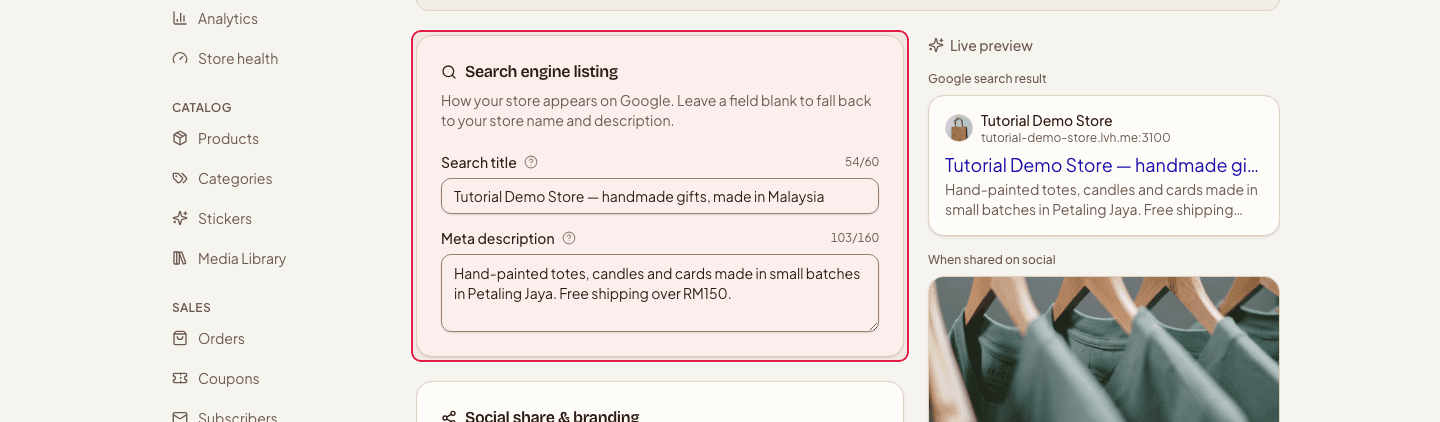Click the Store health gauge icon

click(x=180, y=58)
